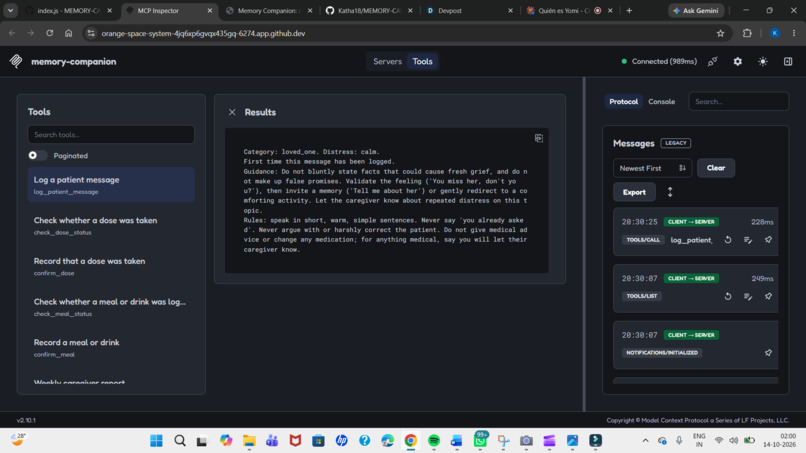This screenshot has width=806, height=453.
Task: Toggle the side panel layout icon
Action: coord(788,61)
